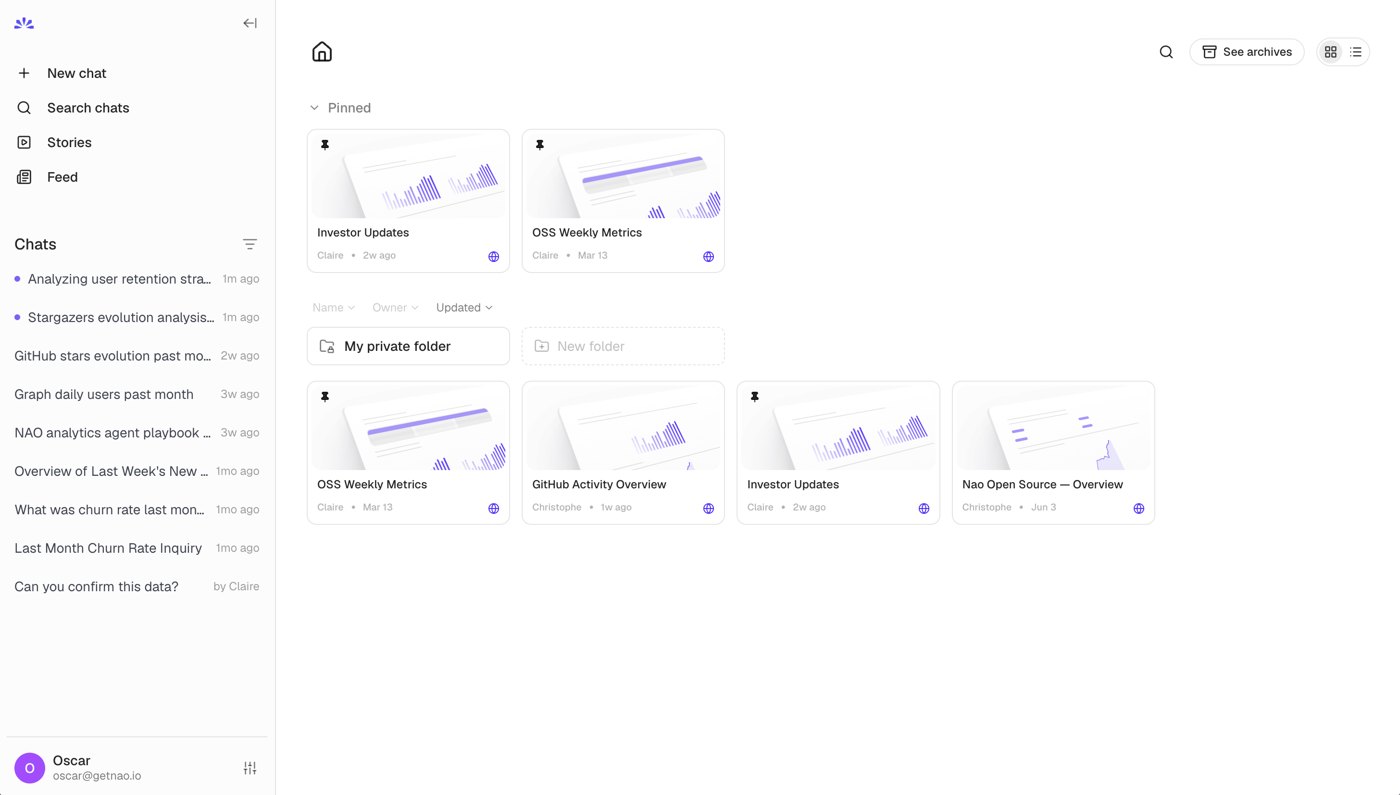Click the magnifier icon beside Search chats
Screen dimensions: 1400x795
coord(24,108)
